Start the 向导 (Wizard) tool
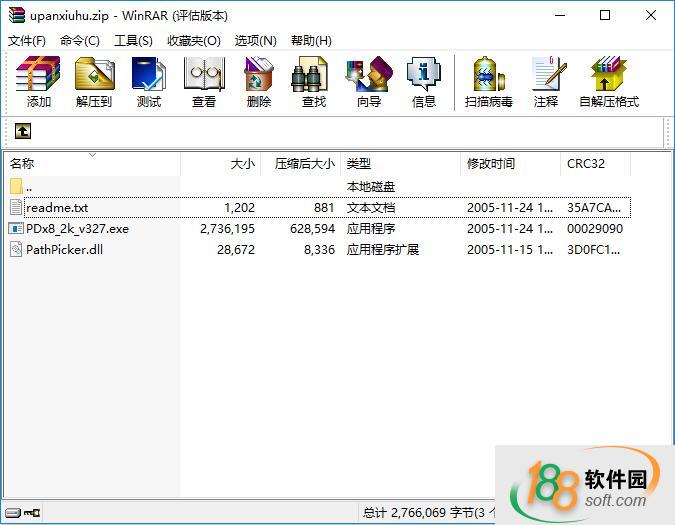Image resolution: width=675 pixels, height=525 pixels. click(x=368, y=82)
